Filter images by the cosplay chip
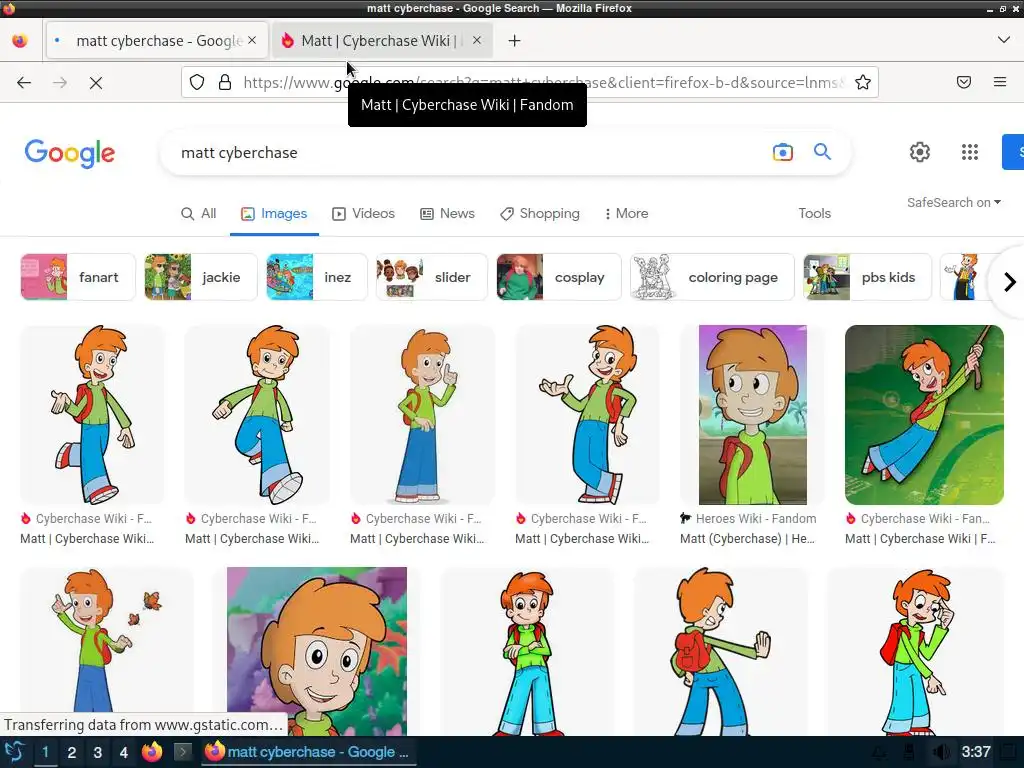This screenshot has height=768, width=1024. (x=558, y=277)
